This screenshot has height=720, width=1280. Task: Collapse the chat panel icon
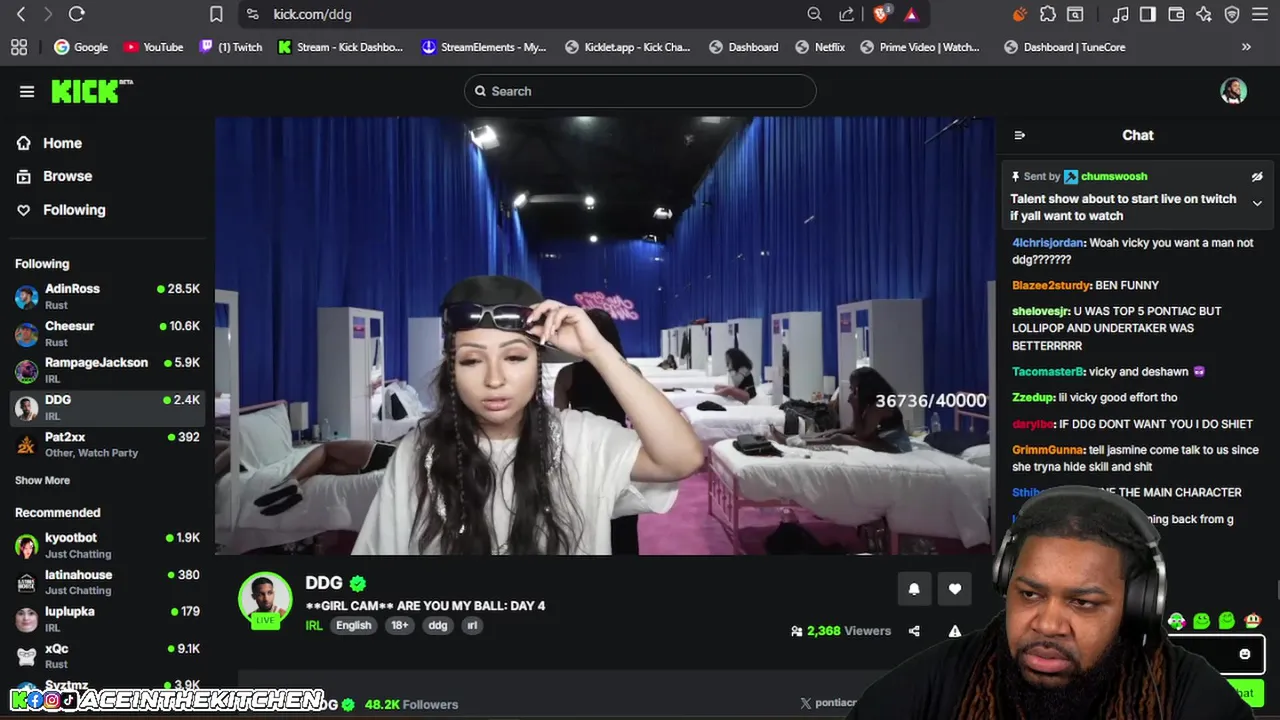pos(1019,135)
